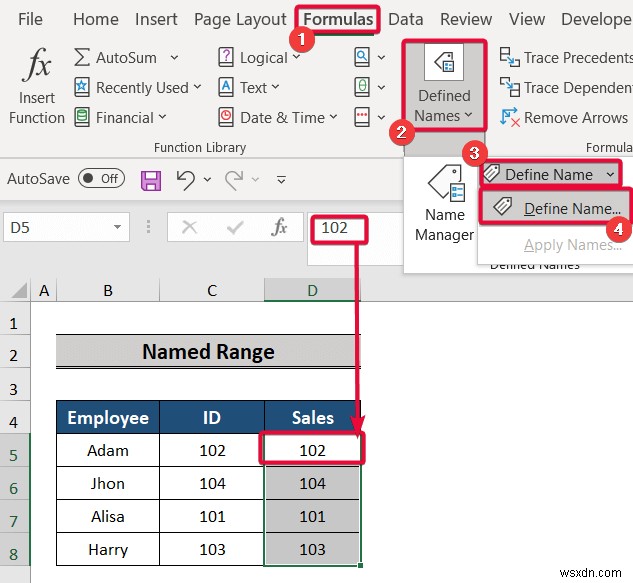Click the Adam cell
633x583 pixels.
(108, 450)
